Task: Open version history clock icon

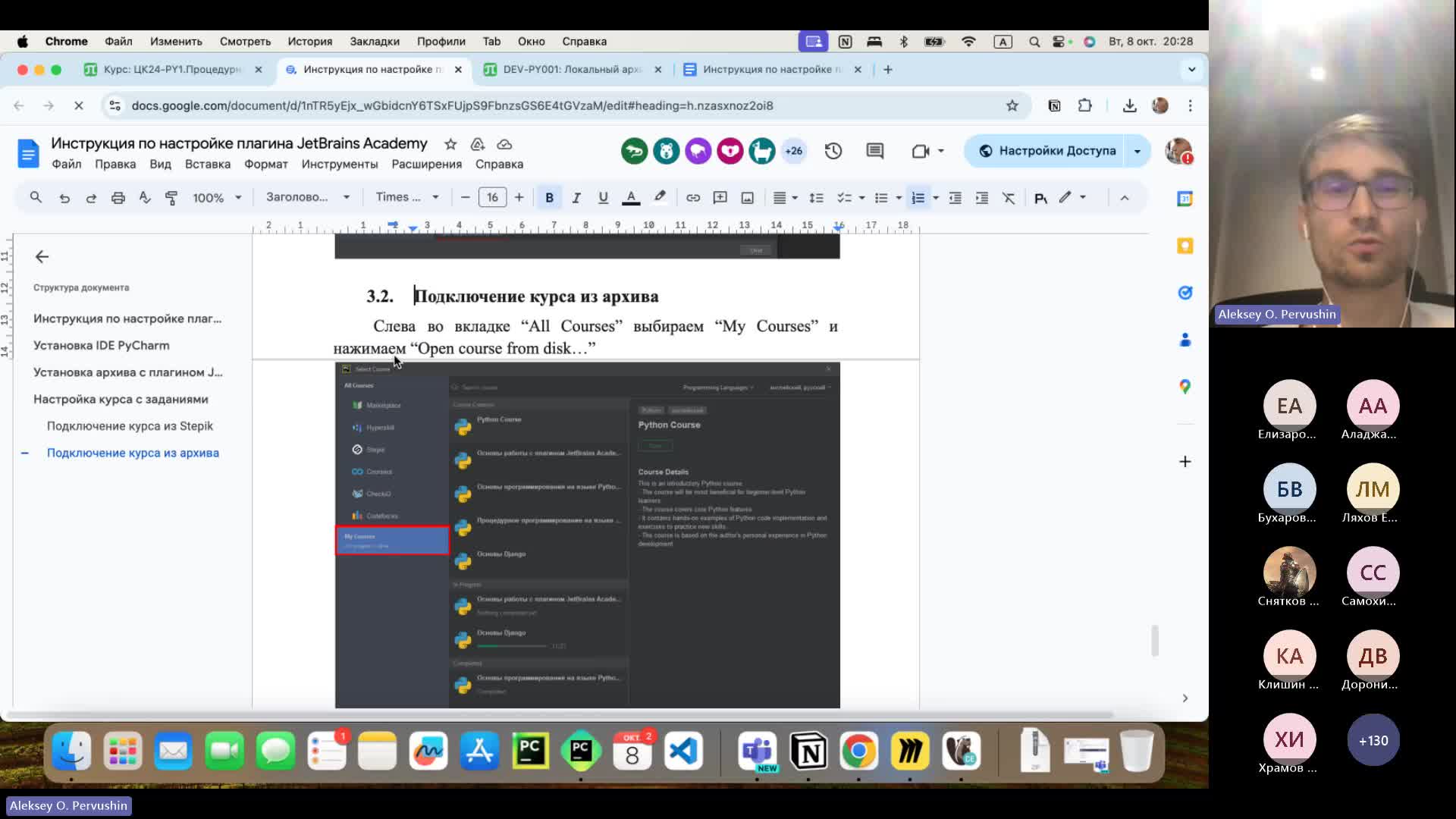Action: 833,151
